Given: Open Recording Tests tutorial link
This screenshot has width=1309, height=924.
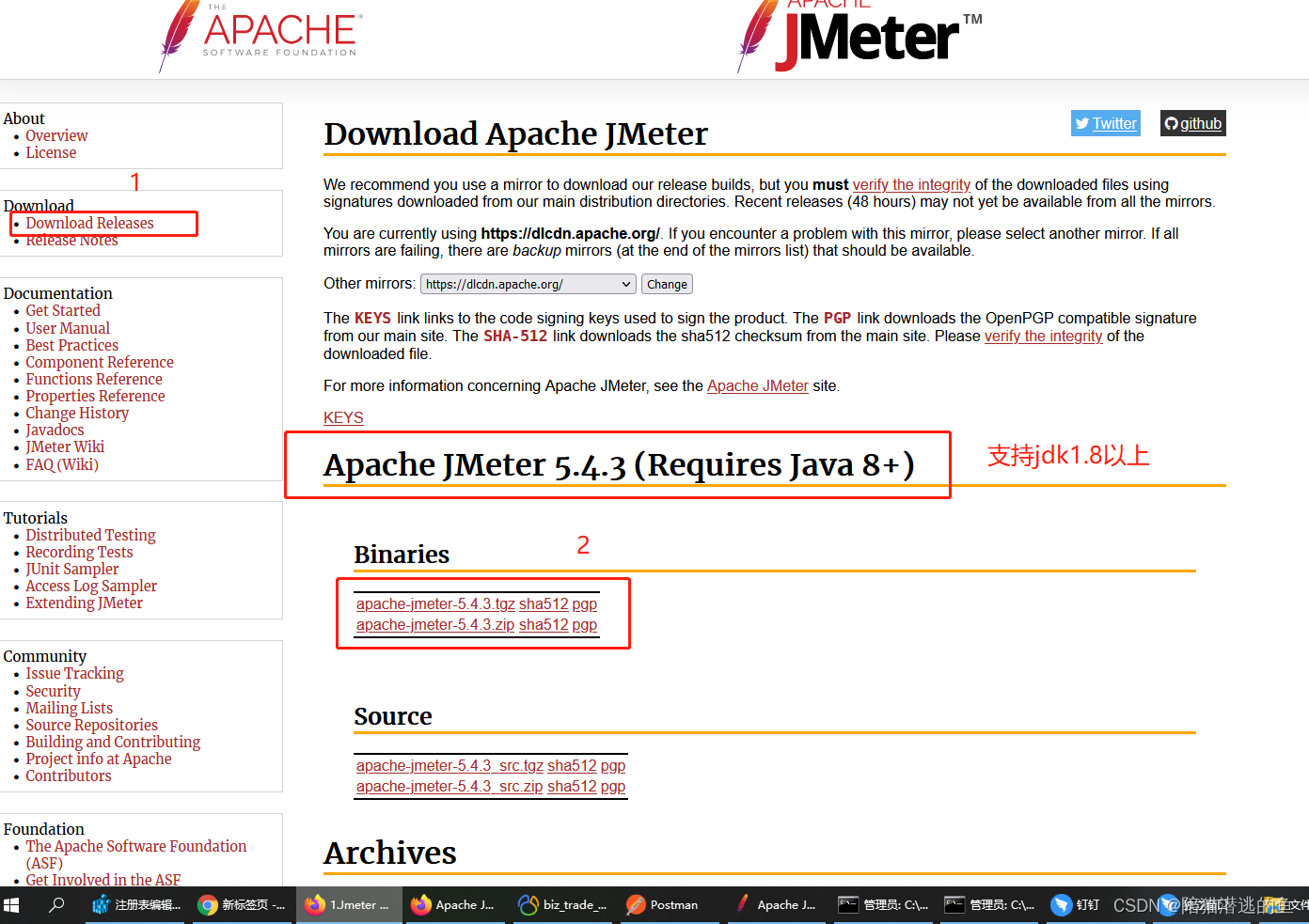Looking at the screenshot, I should click(79, 552).
